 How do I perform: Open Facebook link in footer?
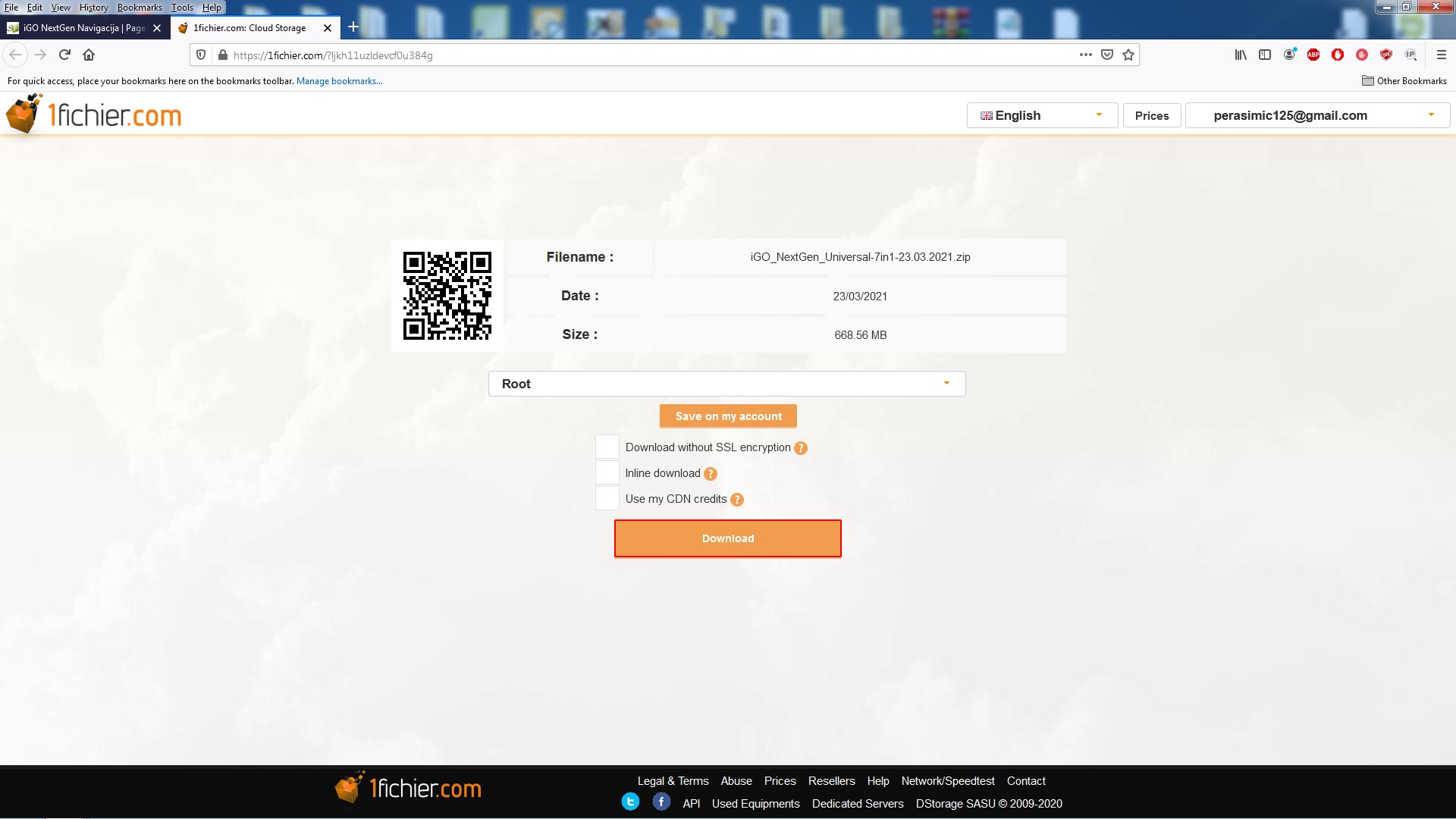pos(661,802)
